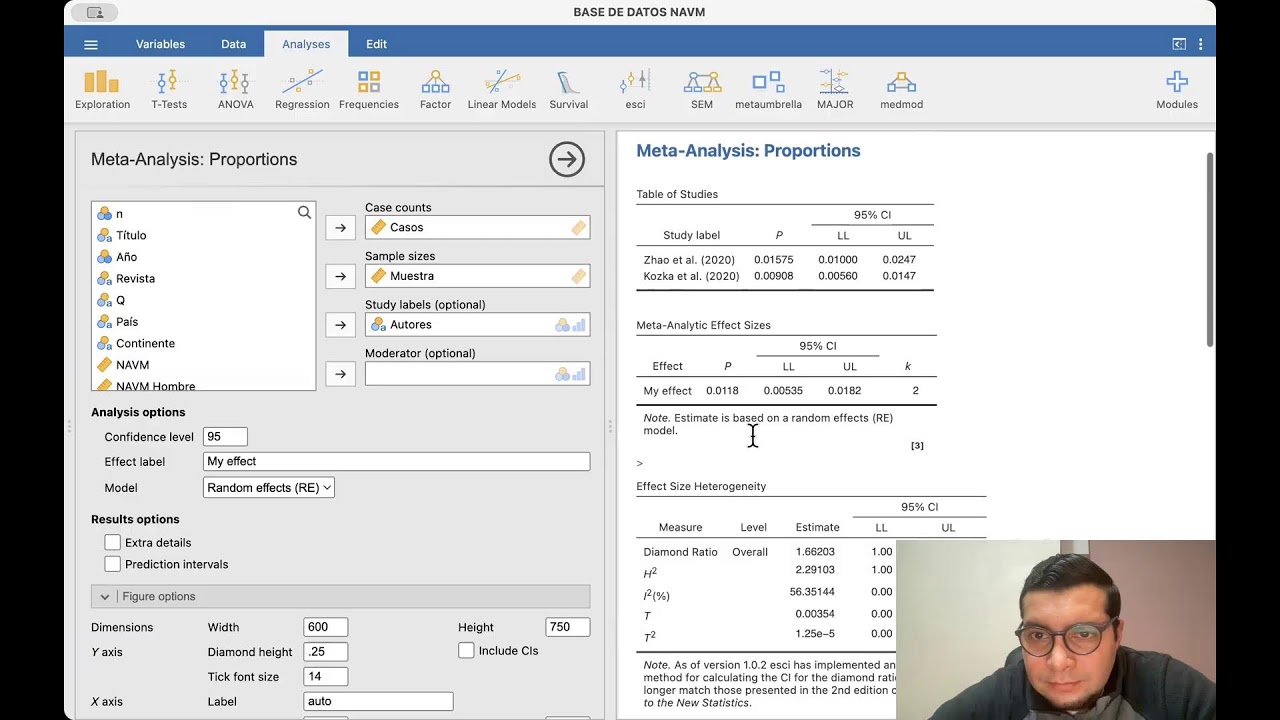Open the SEM module menu
This screenshot has width=1280, height=720.
(702, 89)
